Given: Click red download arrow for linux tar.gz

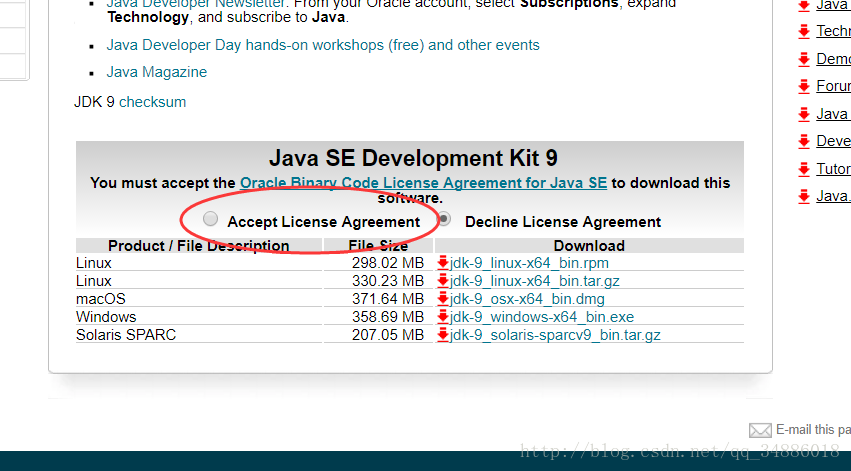Looking at the screenshot, I should [443, 281].
